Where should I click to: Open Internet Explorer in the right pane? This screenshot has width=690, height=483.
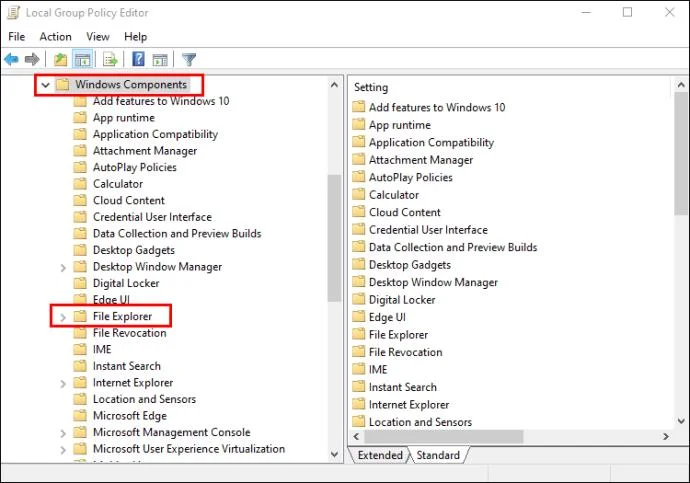(x=409, y=404)
